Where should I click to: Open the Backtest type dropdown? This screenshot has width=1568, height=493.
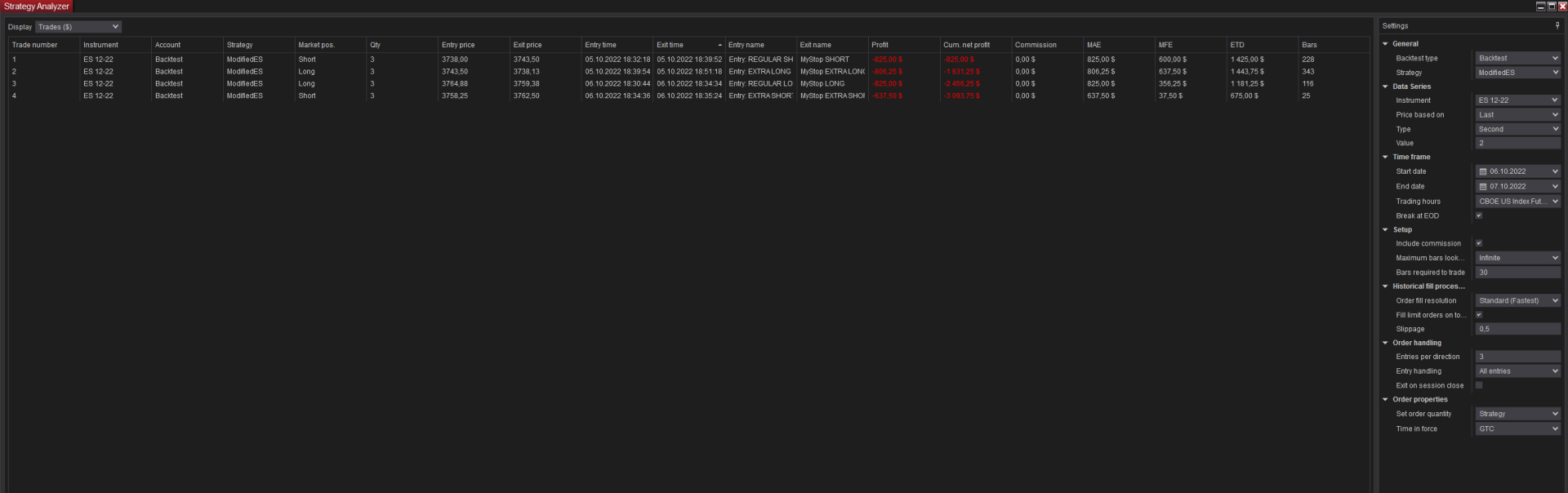[x=1517, y=58]
